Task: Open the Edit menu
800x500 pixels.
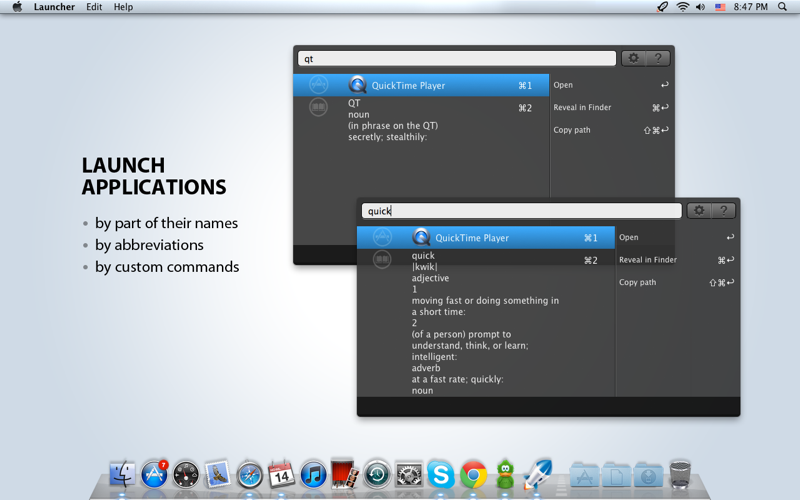Action: [x=94, y=7]
